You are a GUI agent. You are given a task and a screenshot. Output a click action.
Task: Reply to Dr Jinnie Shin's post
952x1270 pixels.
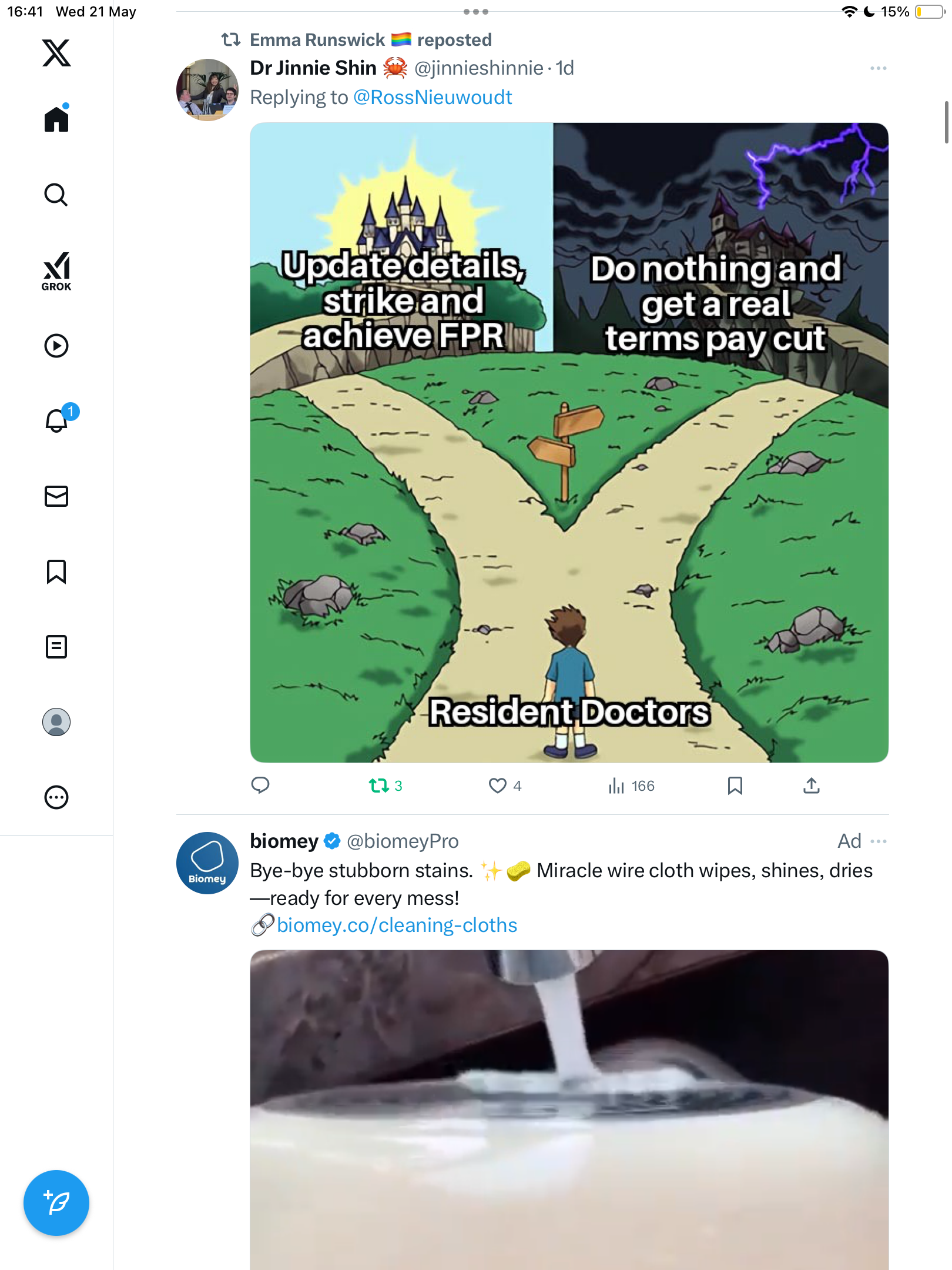(260, 786)
